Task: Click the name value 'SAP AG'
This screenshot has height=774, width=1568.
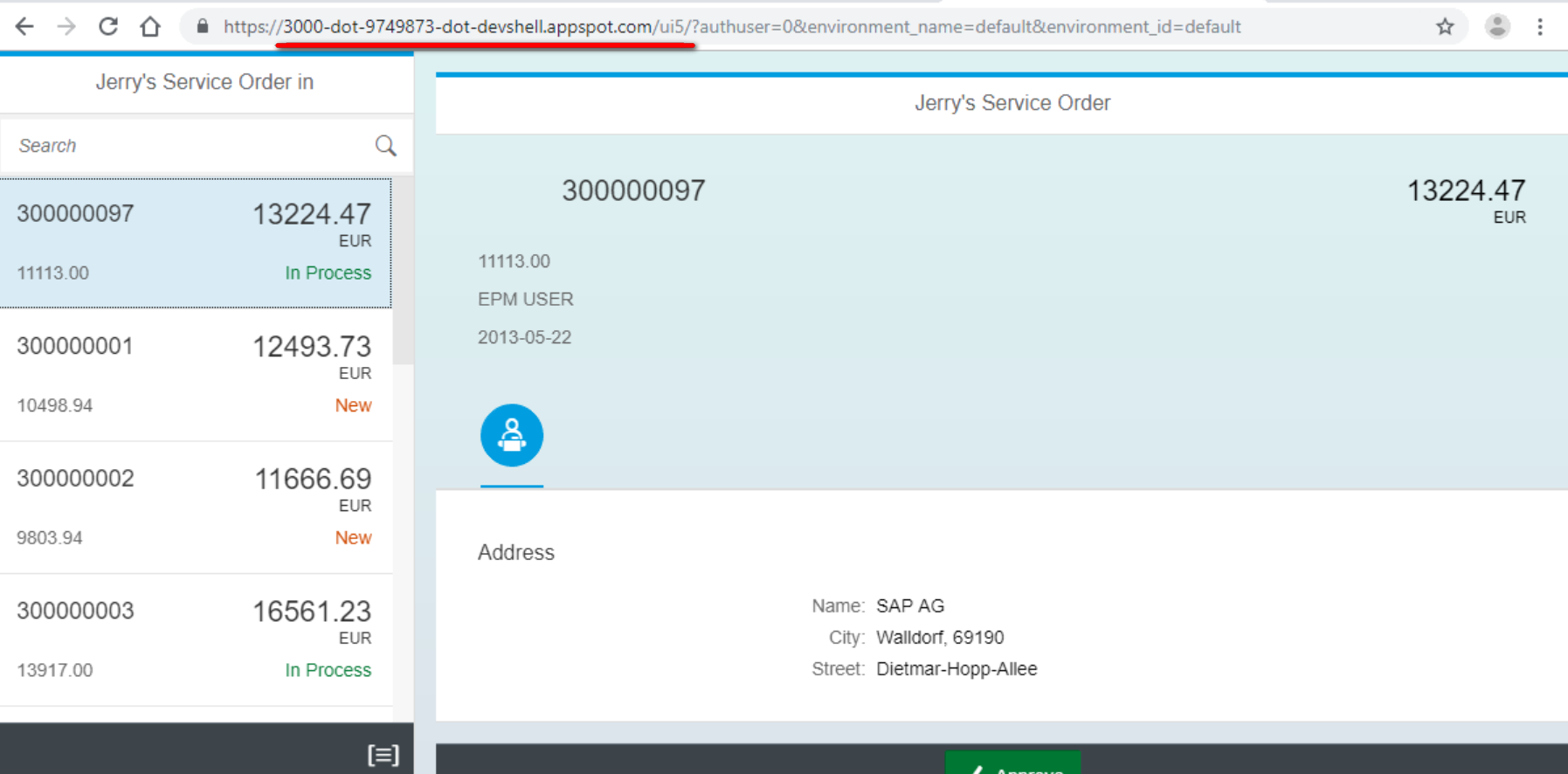Action: click(910, 605)
